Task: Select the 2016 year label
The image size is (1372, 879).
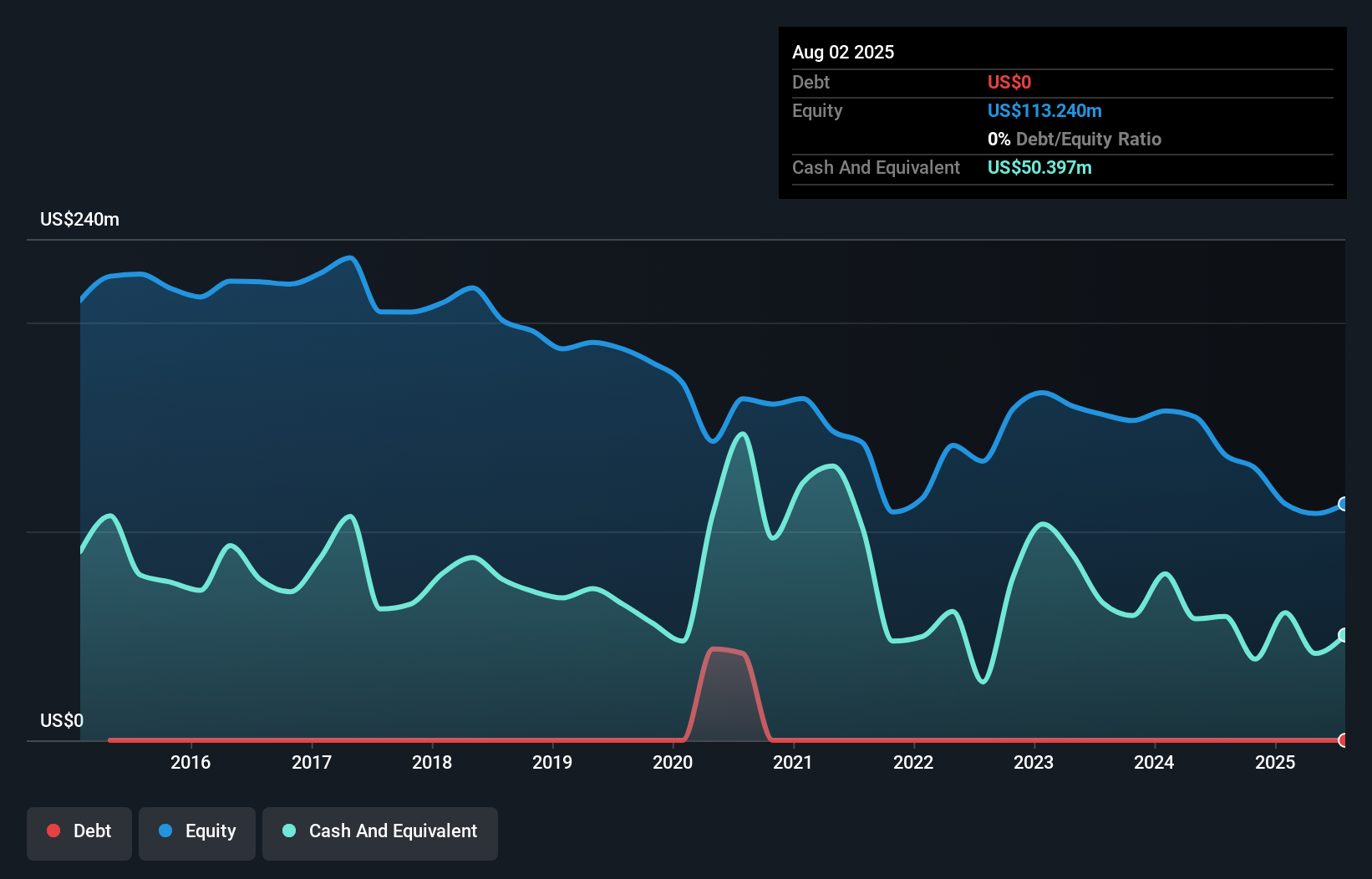Action: 191,762
